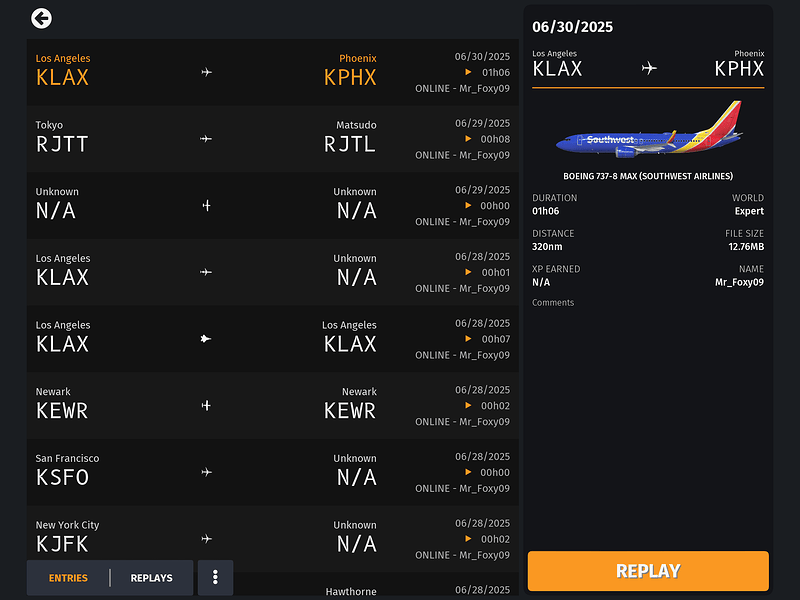Select New York City KJFK logbook entry

[272, 539]
